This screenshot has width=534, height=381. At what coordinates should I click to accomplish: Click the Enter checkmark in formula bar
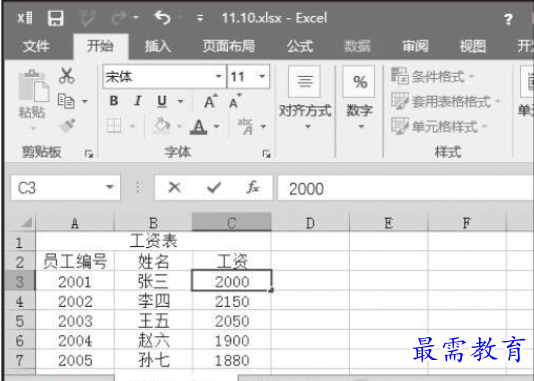[x=214, y=187]
